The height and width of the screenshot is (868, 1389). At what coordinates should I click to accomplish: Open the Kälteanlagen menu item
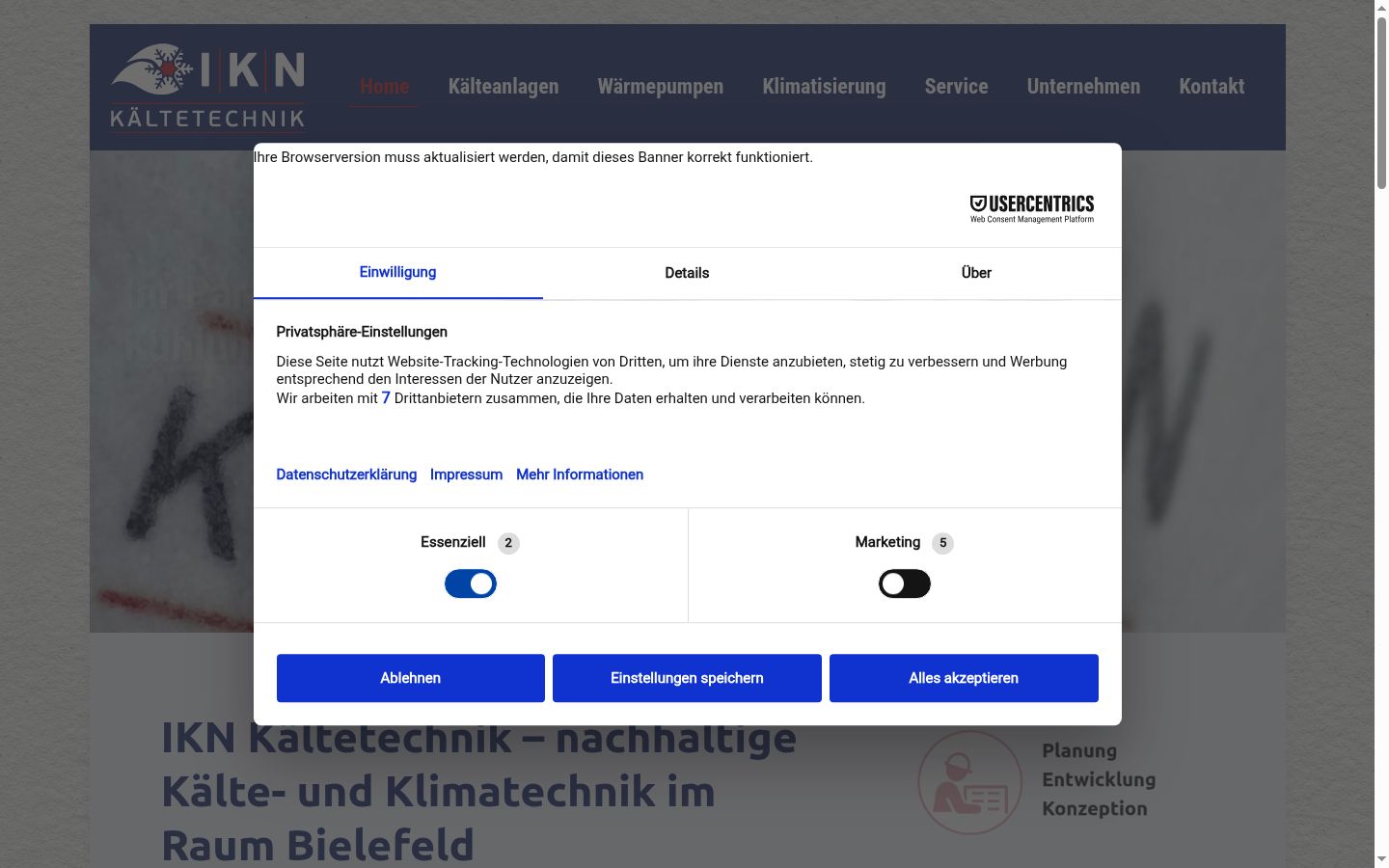(504, 87)
